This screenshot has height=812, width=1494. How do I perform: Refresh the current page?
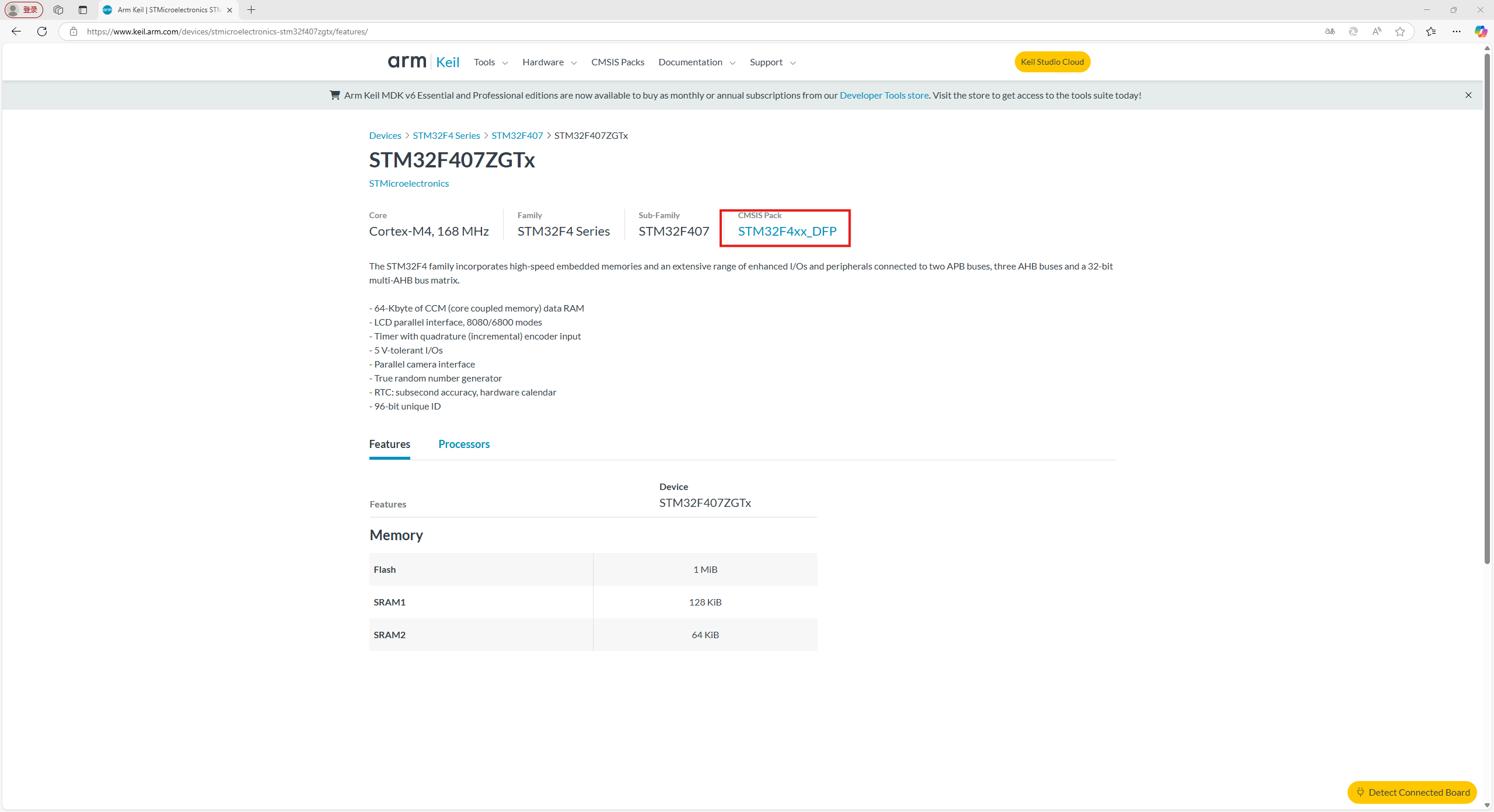(x=42, y=32)
